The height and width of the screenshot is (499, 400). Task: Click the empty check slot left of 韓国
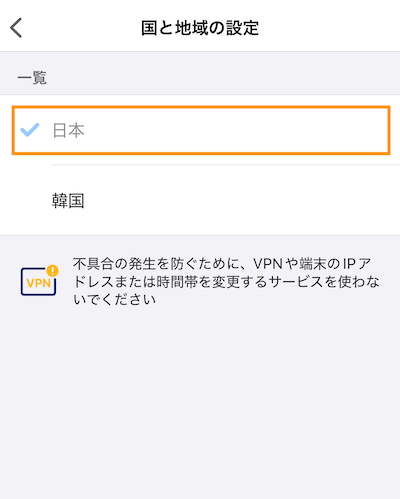click(x=30, y=201)
